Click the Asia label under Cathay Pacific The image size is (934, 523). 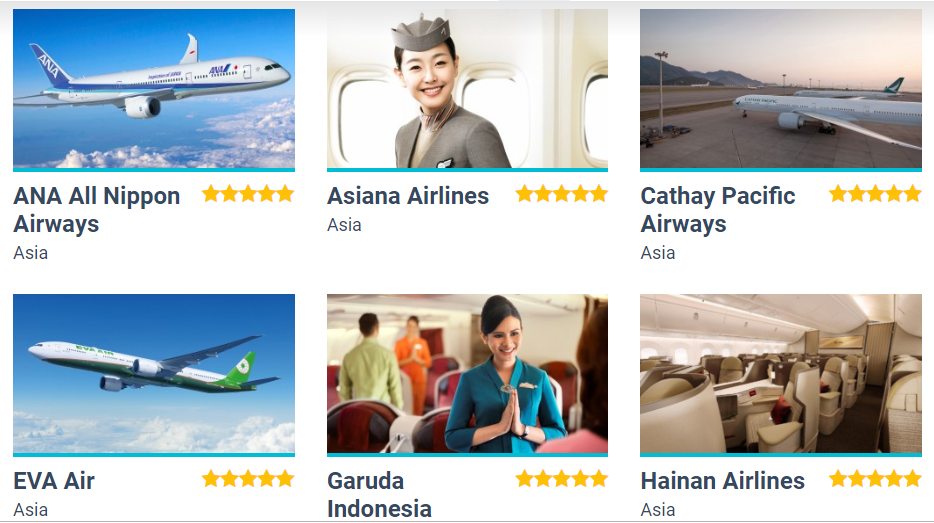point(658,253)
